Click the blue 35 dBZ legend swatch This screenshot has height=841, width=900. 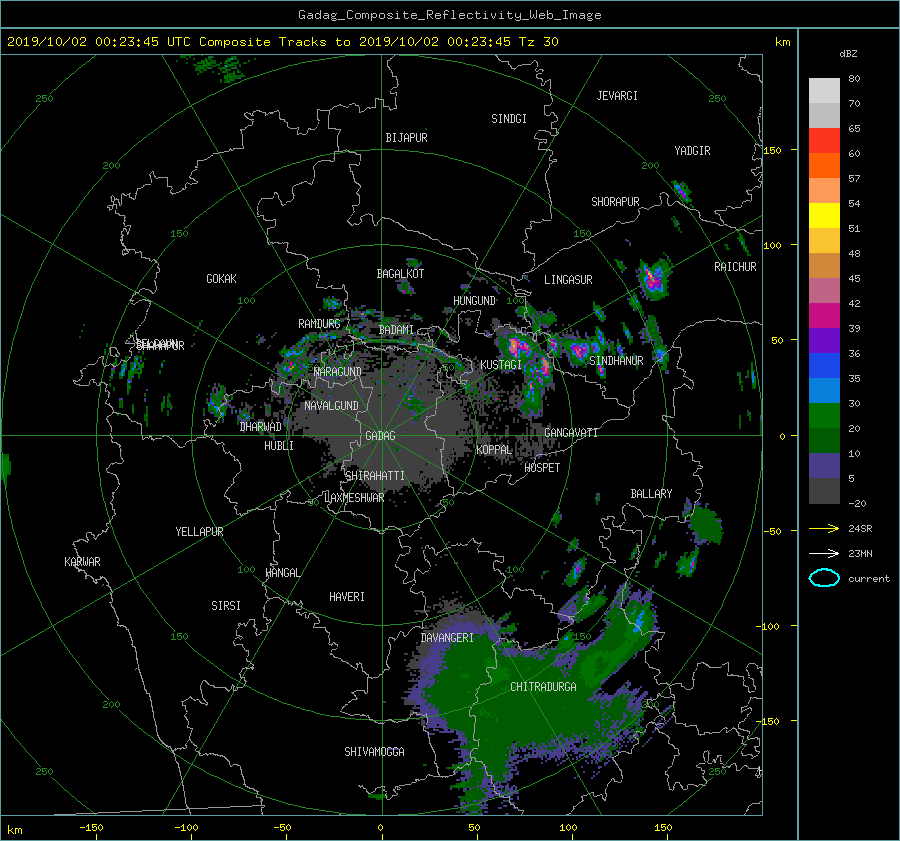pos(824,366)
